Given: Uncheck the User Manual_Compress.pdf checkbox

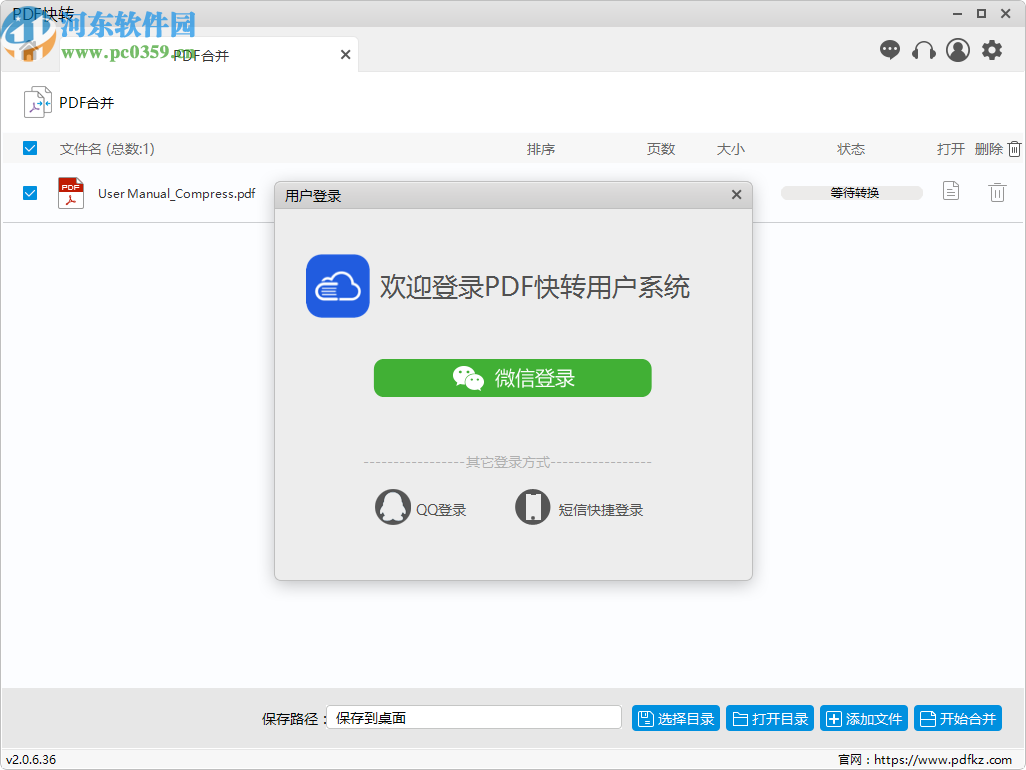Looking at the screenshot, I should [29, 192].
